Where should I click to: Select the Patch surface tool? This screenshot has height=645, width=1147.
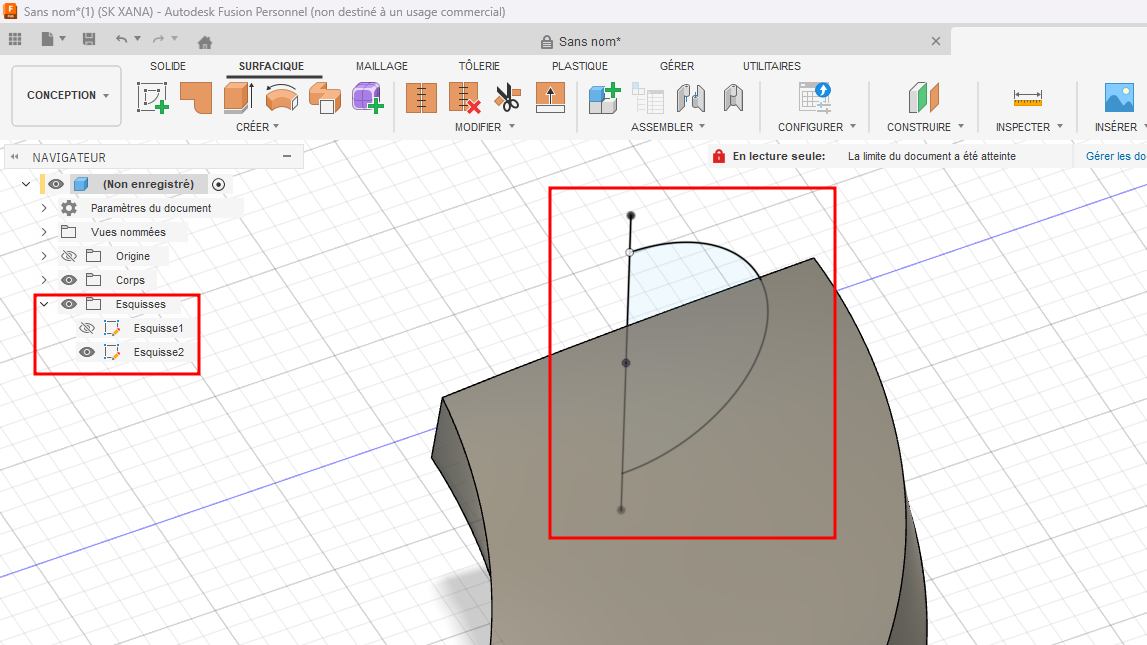pos(196,97)
